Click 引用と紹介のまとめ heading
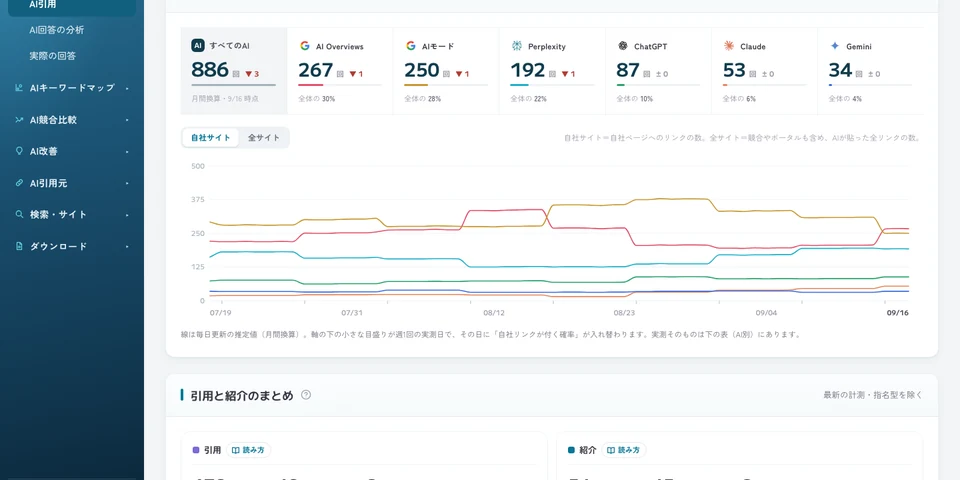The width and height of the screenshot is (960, 480). click(x=242, y=396)
